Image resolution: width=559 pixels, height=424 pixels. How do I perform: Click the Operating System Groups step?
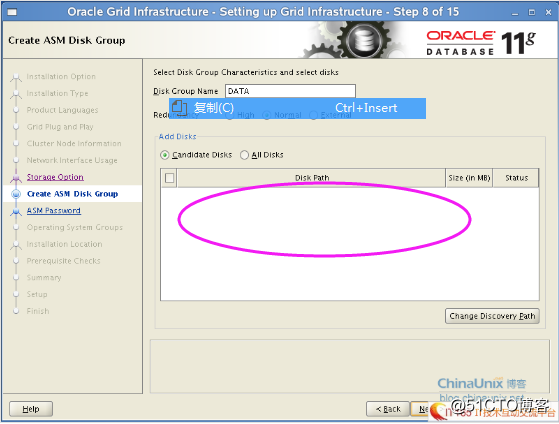point(75,227)
